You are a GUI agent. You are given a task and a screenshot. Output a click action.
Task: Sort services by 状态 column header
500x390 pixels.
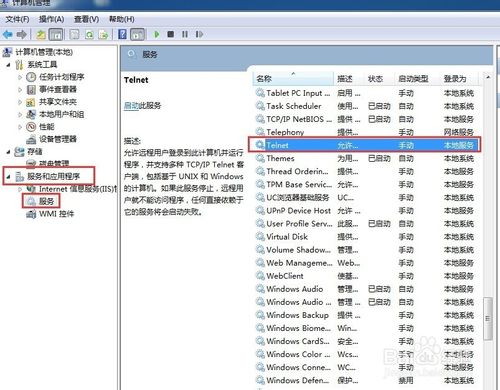coord(379,79)
